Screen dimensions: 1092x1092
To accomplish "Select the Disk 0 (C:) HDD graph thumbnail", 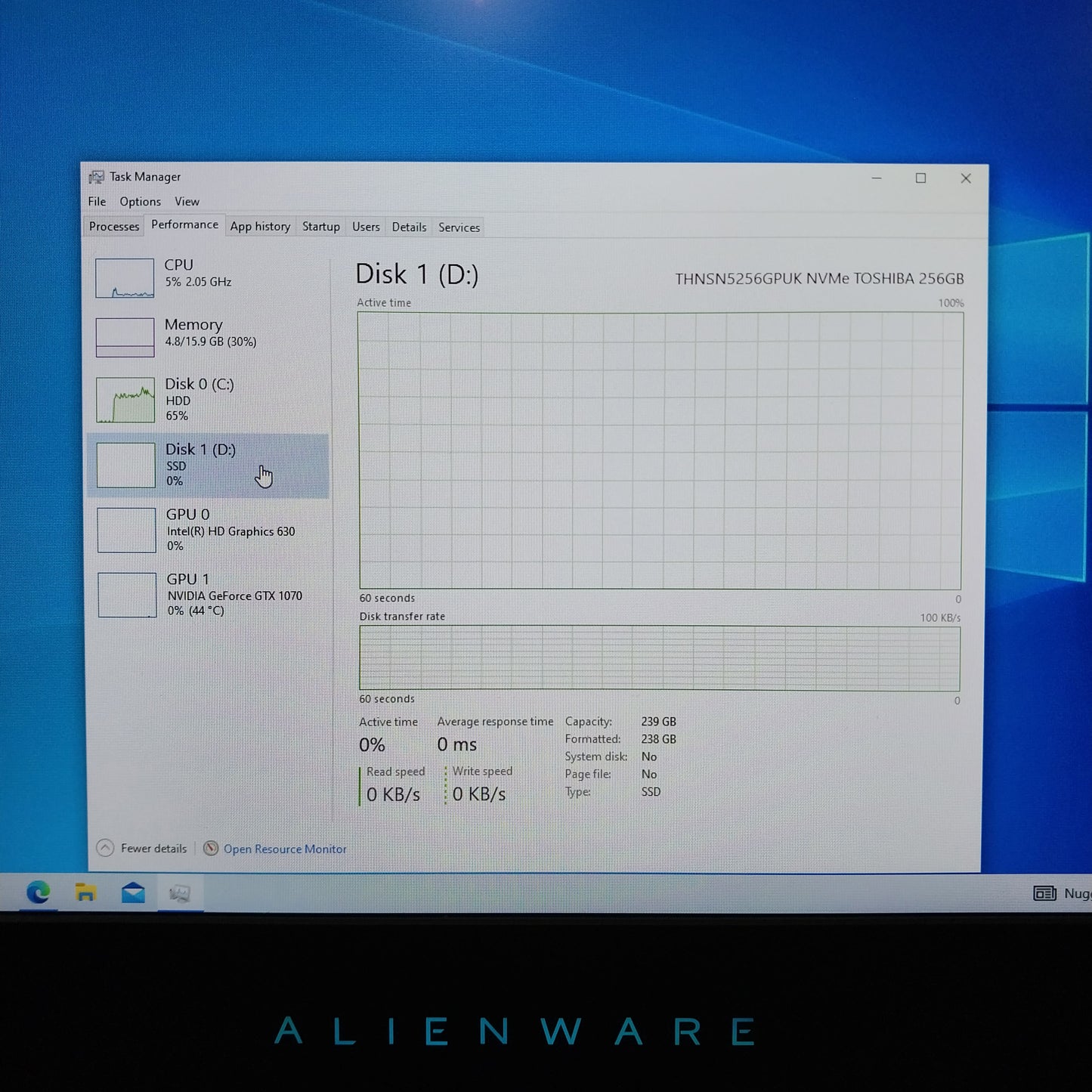I will [125, 400].
